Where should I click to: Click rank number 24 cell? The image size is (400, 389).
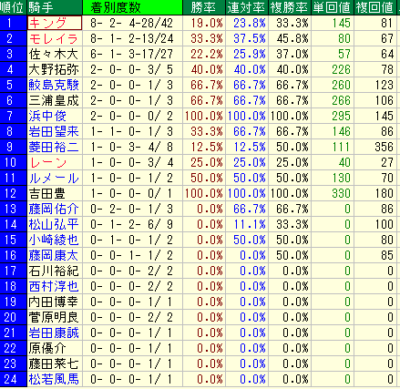[13, 380]
